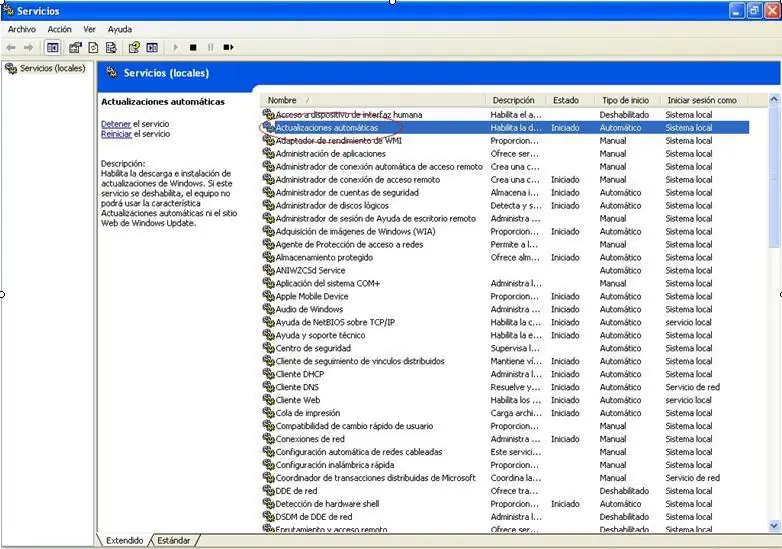Click gear icon of Audio de Windows
This screenshot has width=782, height=549.
(x=268, y=309)
